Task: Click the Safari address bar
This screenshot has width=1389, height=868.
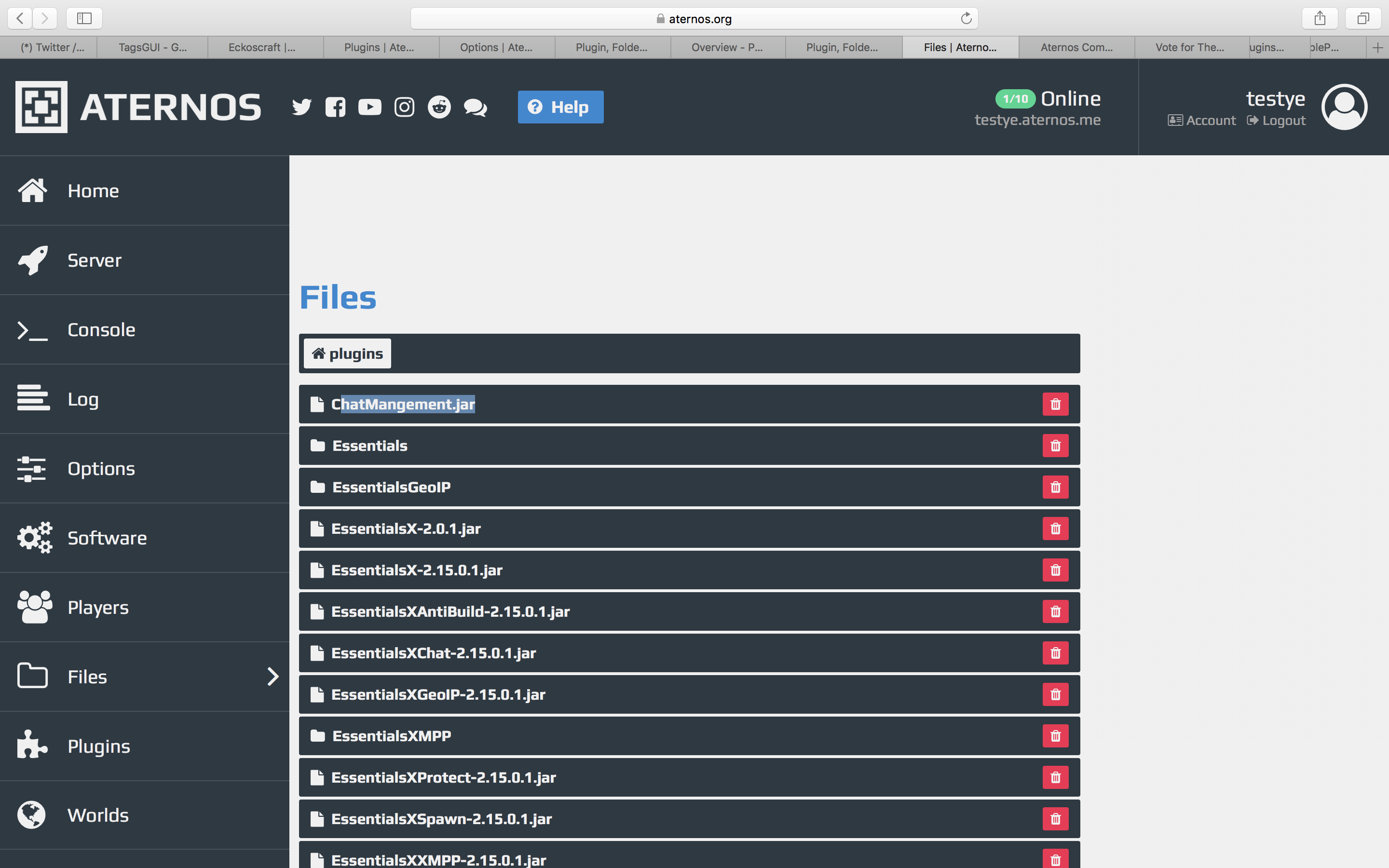Action: point(694,18)
